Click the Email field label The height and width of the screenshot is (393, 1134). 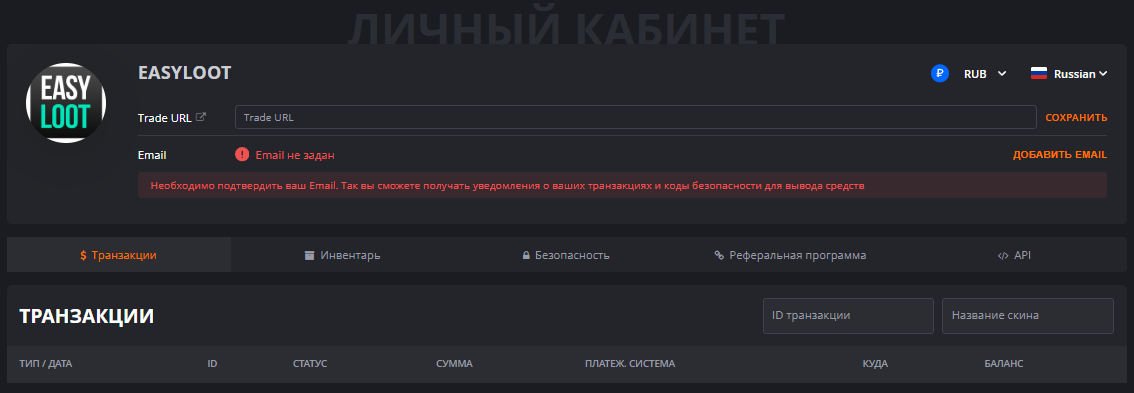[x=152, y=155]
